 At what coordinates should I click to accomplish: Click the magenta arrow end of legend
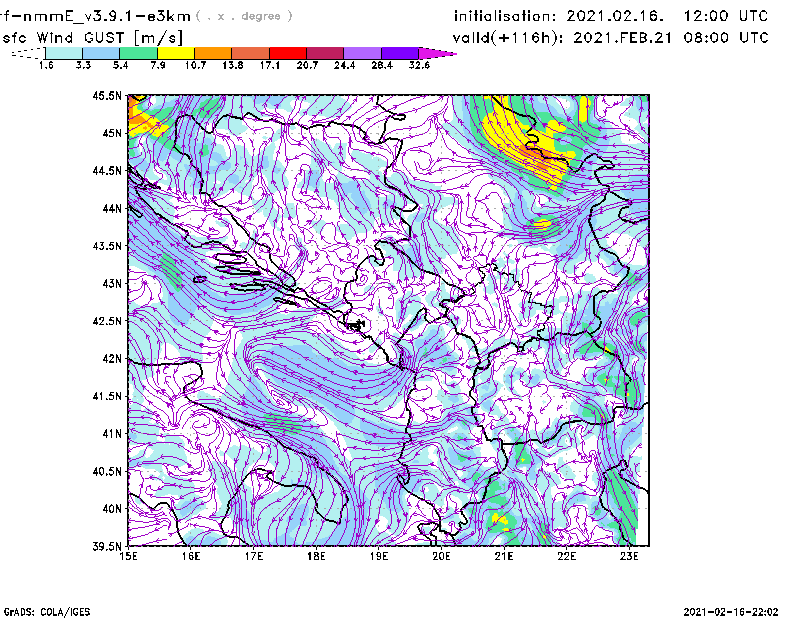[437, 53]
